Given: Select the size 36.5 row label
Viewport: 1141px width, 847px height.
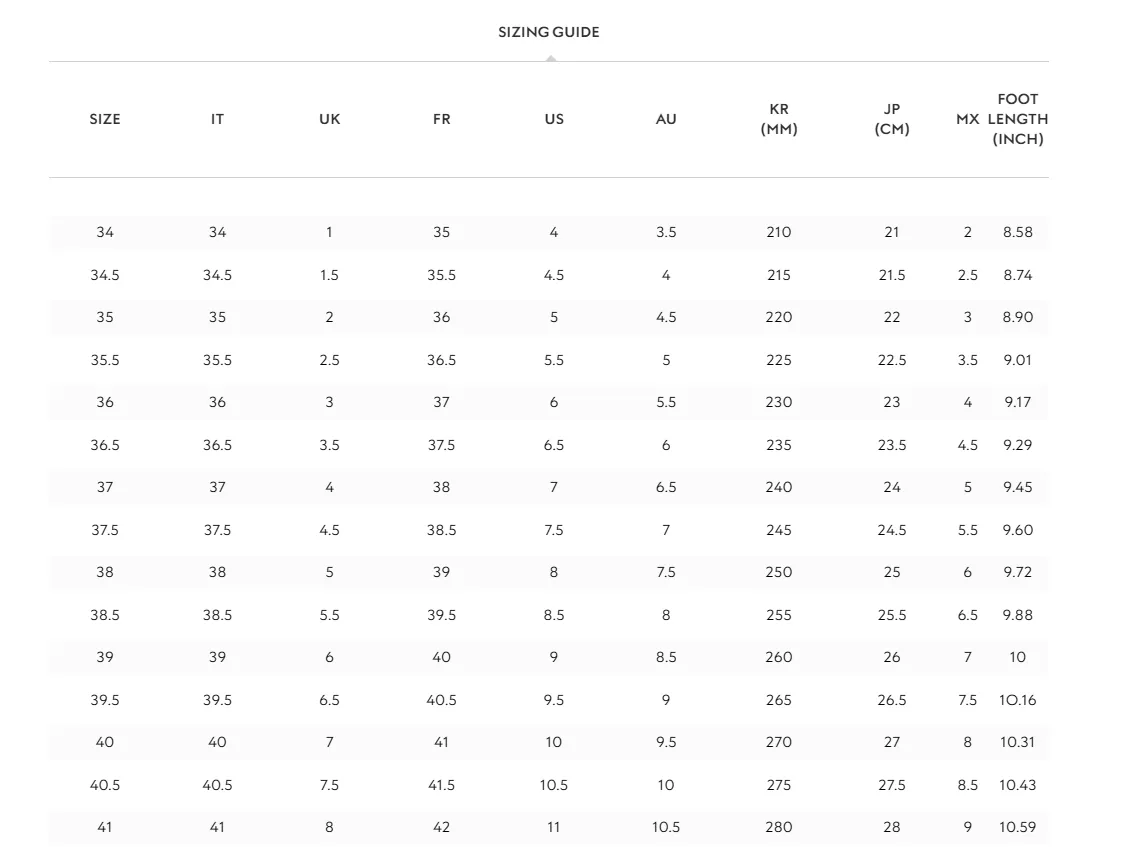Looking at the screenshot, I should pyautogui.click(x=105, y=445).
